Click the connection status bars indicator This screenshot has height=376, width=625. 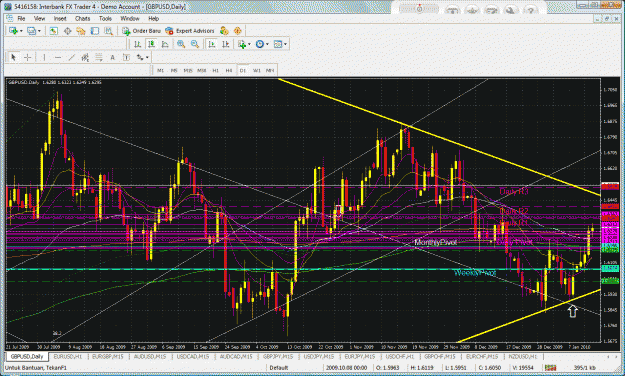(551, 367)
